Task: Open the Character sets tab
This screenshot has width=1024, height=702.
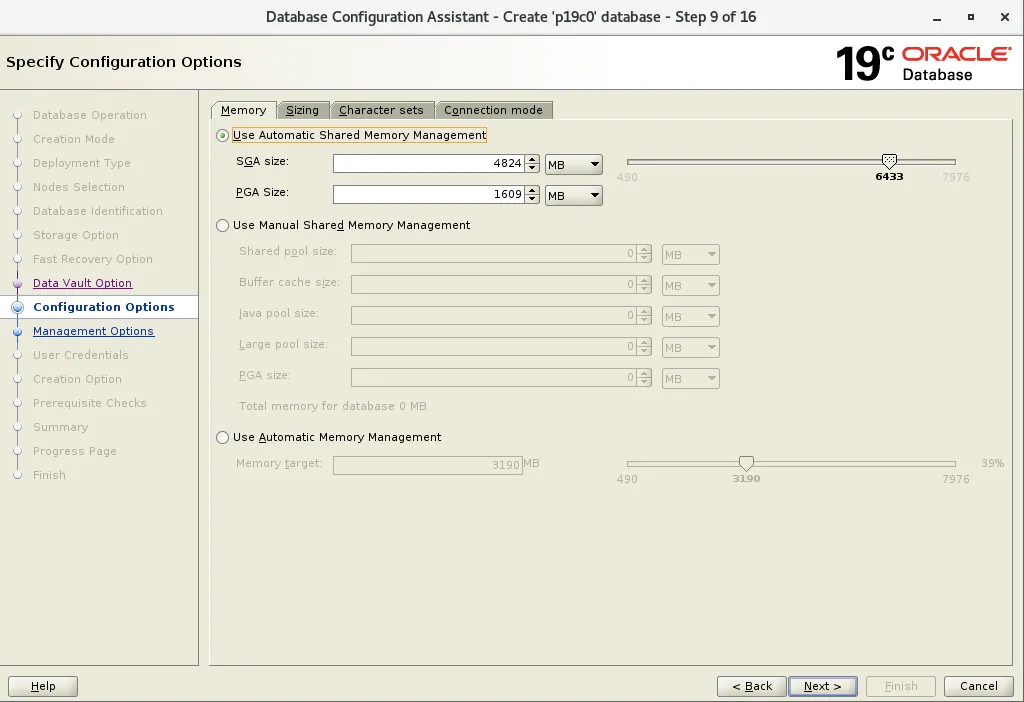Action: coord(383,110)
